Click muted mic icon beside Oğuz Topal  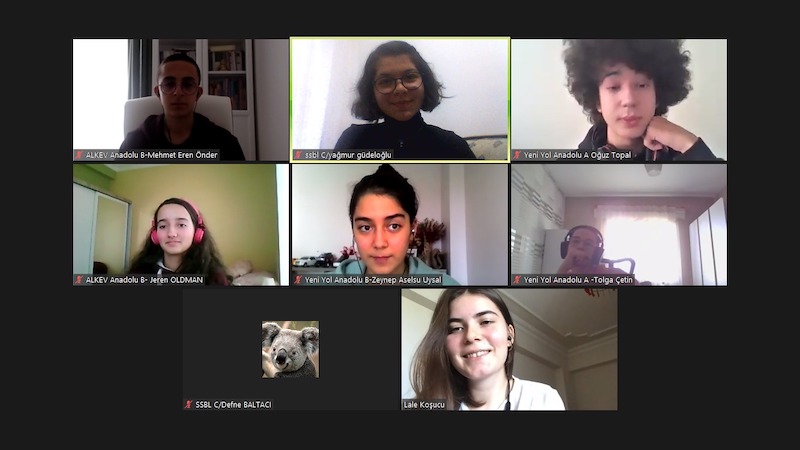tap(517, 155)
